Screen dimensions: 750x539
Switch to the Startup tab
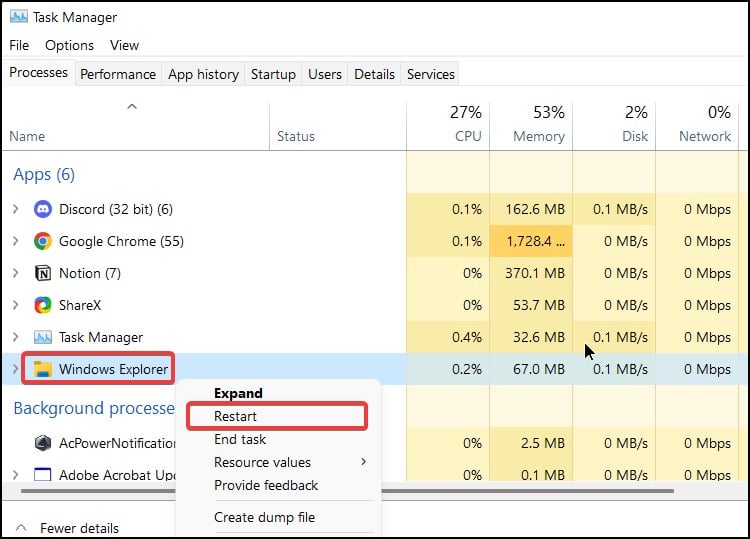click(273, 74)
